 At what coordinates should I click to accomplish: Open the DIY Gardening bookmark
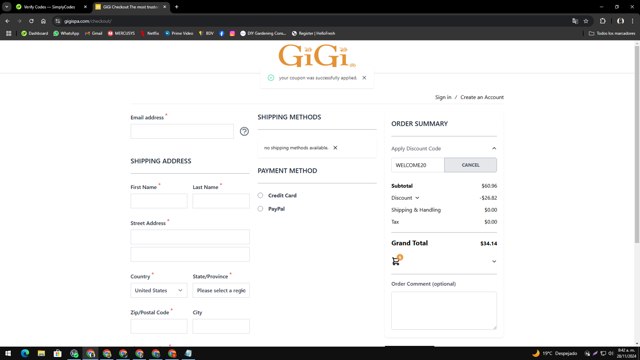[x=263, y=33]
